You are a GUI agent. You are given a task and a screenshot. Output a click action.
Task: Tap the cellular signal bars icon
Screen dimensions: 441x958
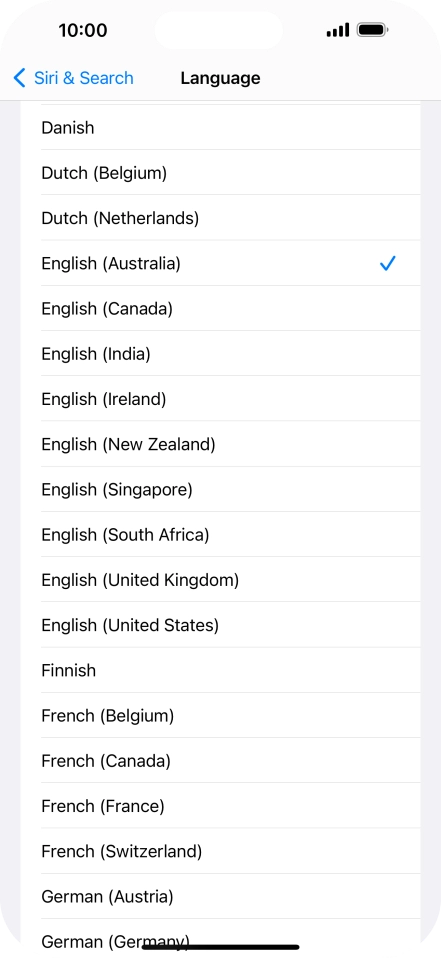point(338,30)
